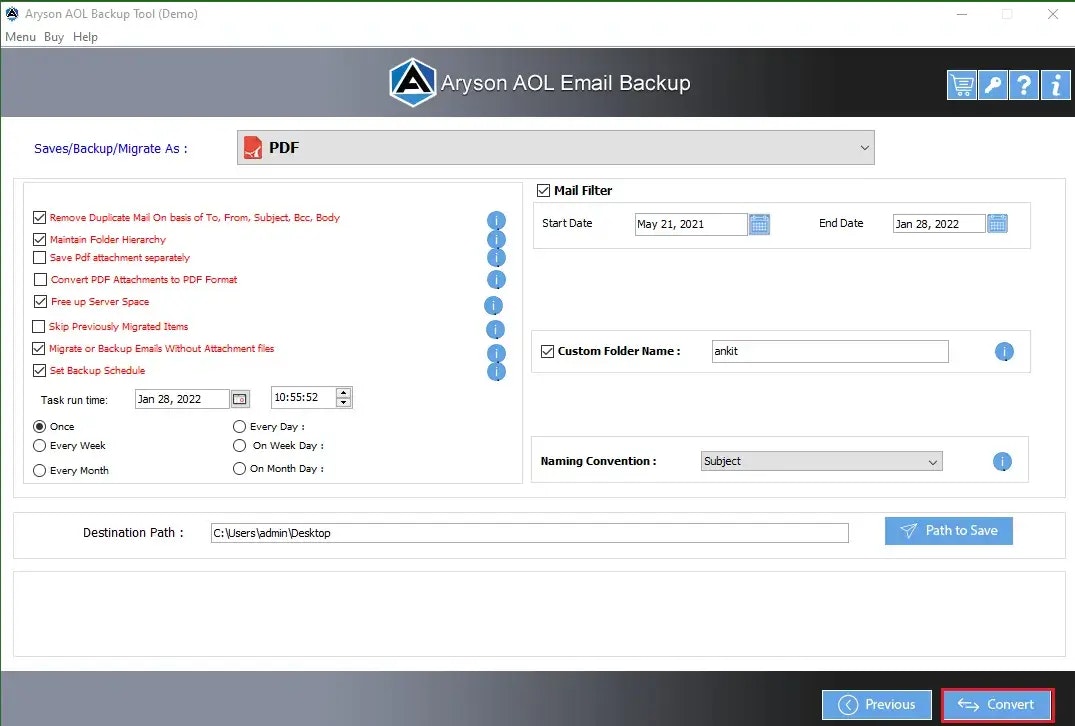This screenshot has width=1075, height=726.
Task: Toggle the Mail Filter checkbox
Action: pos(544,191)
